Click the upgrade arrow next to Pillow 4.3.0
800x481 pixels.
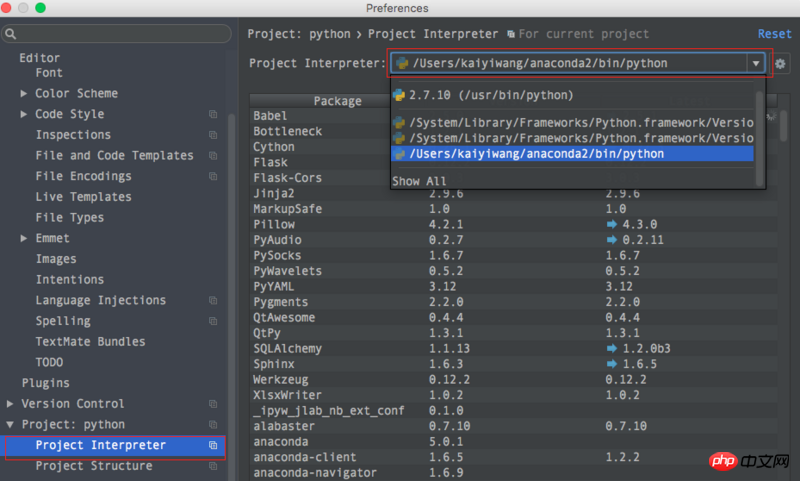tap(612, 225)
